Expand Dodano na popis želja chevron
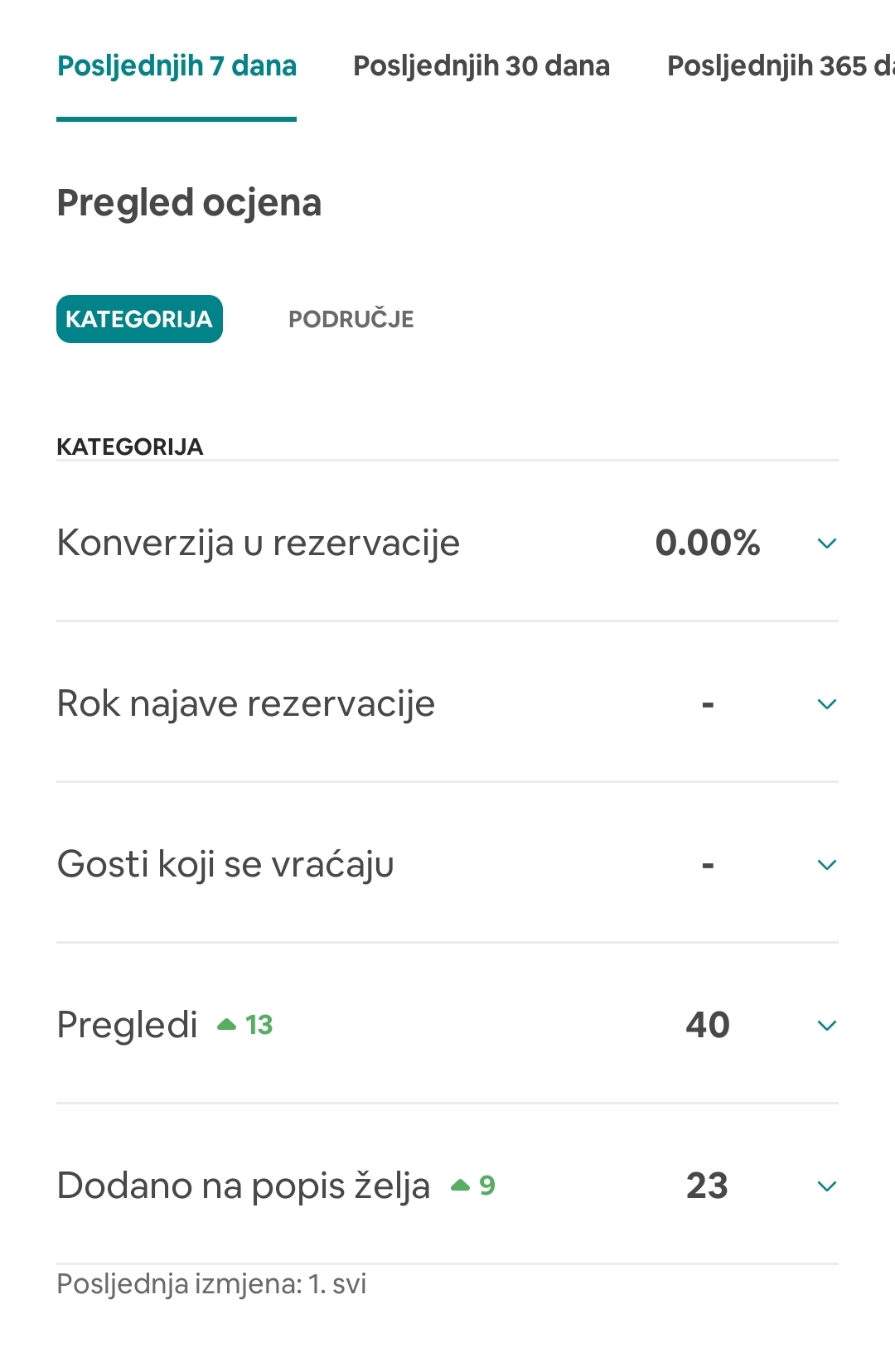The width and height of the screenshot is (895, 1372). pos(827,1186)
